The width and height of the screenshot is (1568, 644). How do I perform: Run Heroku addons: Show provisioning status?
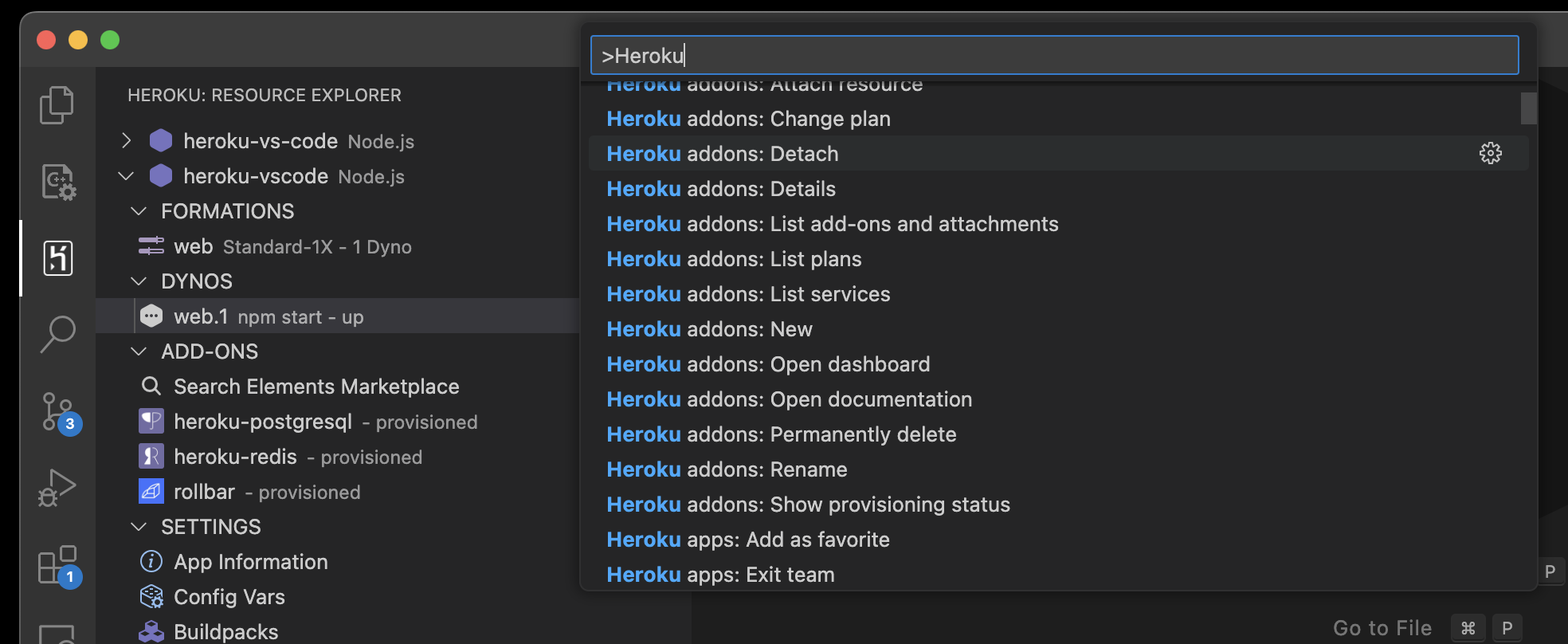tap(1058, 505)
